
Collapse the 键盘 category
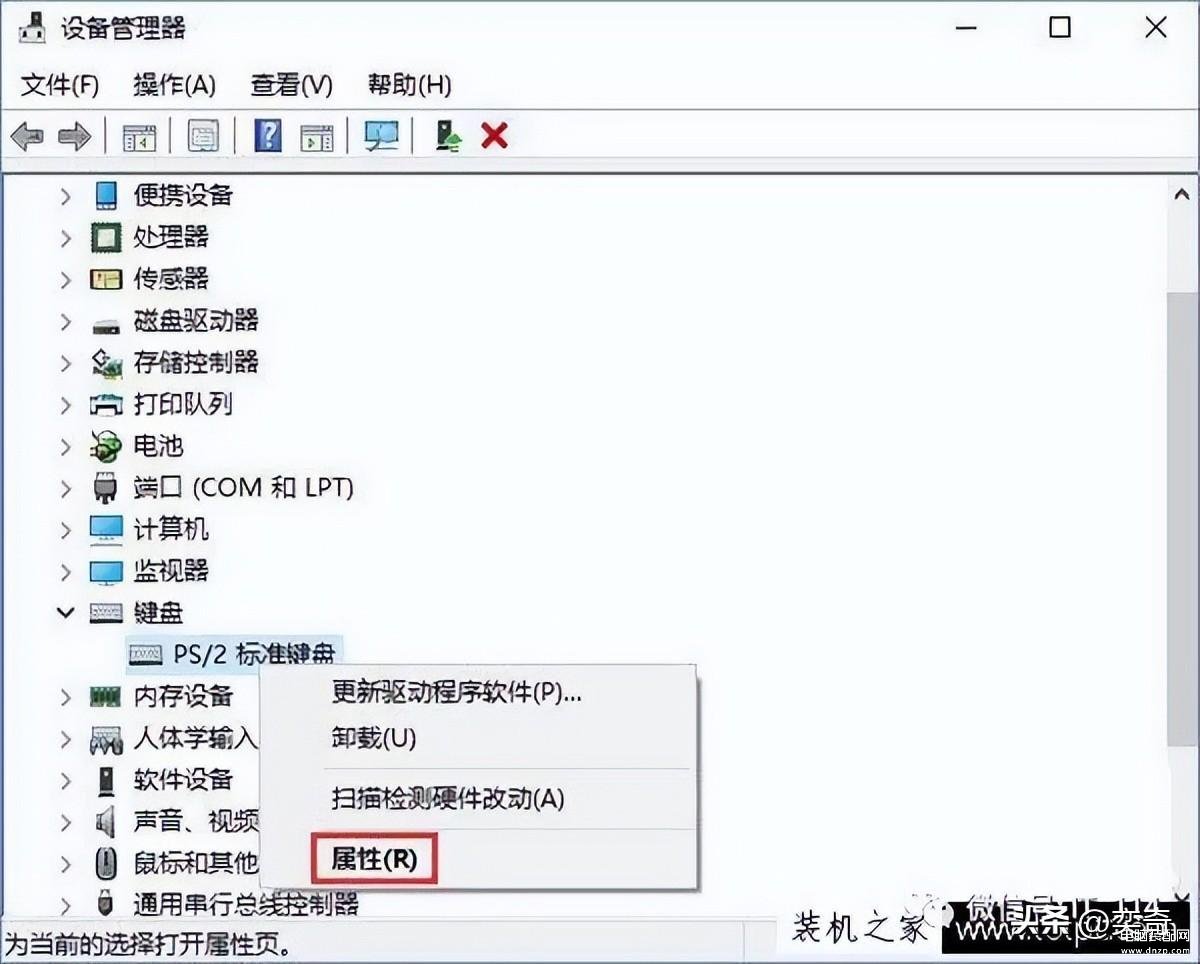click(x=66, y=612)
